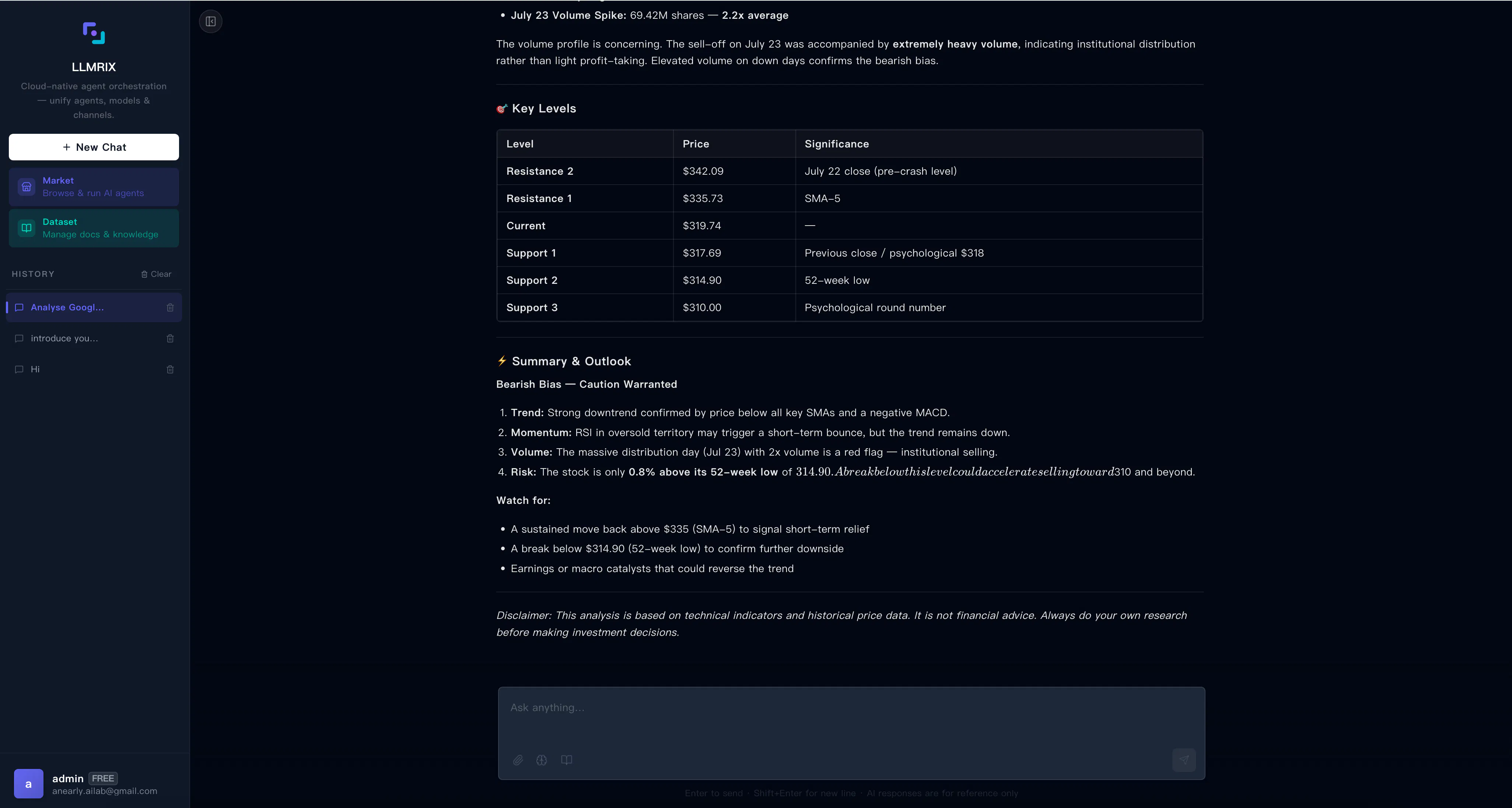Click the FREE plan badge
This screenshot has width=1512, height=808.
(103, 779)
